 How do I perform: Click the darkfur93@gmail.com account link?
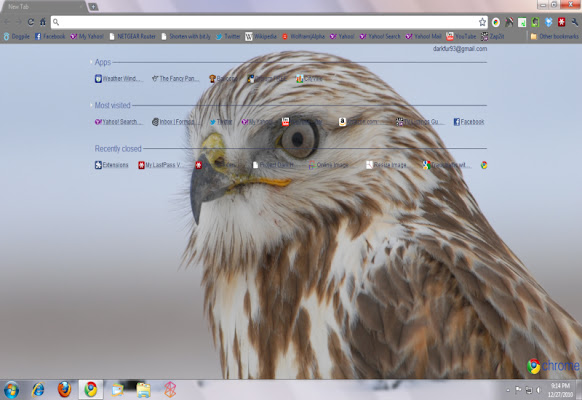pos(460,49)
